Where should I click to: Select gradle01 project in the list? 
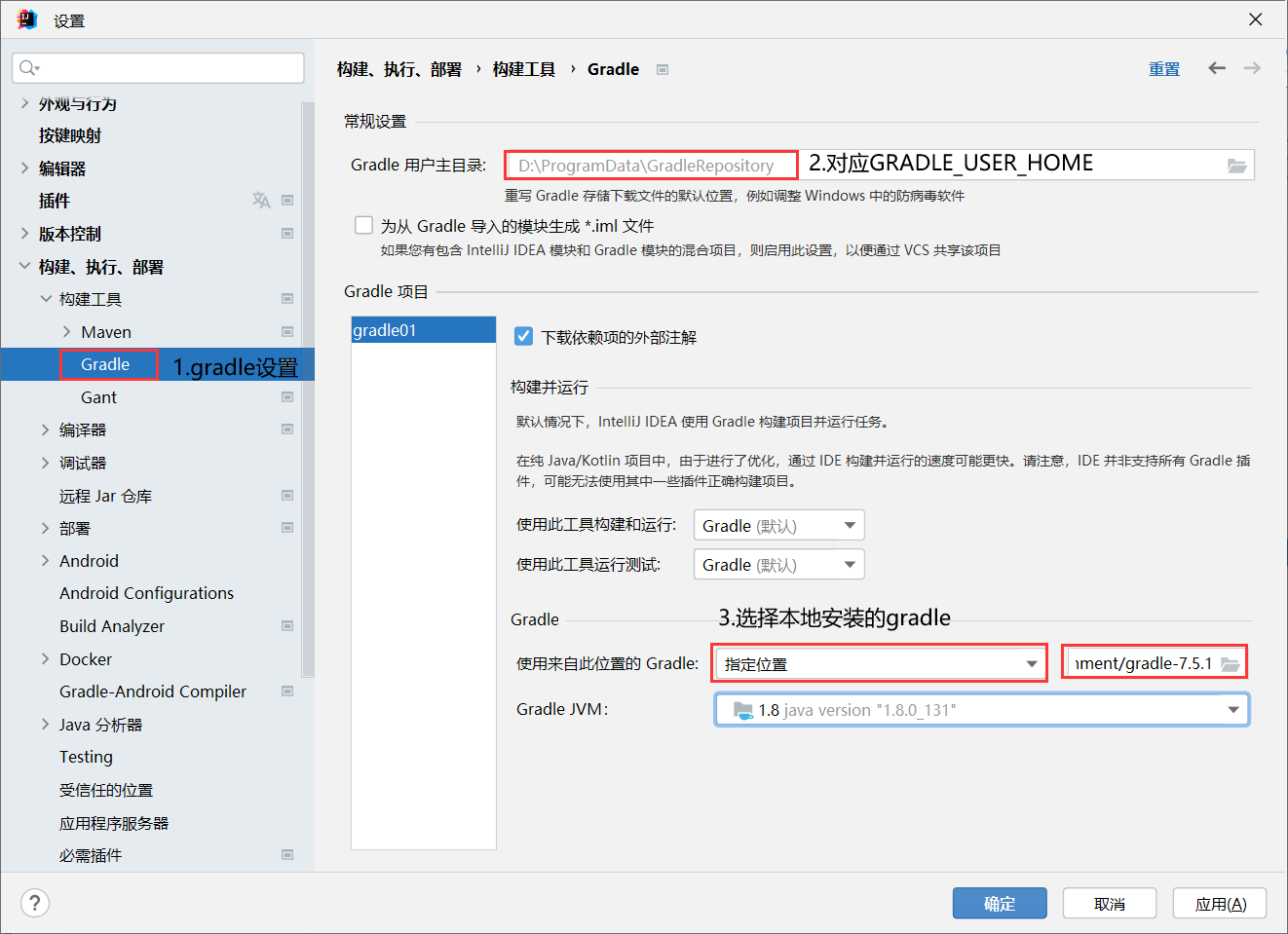424,330
